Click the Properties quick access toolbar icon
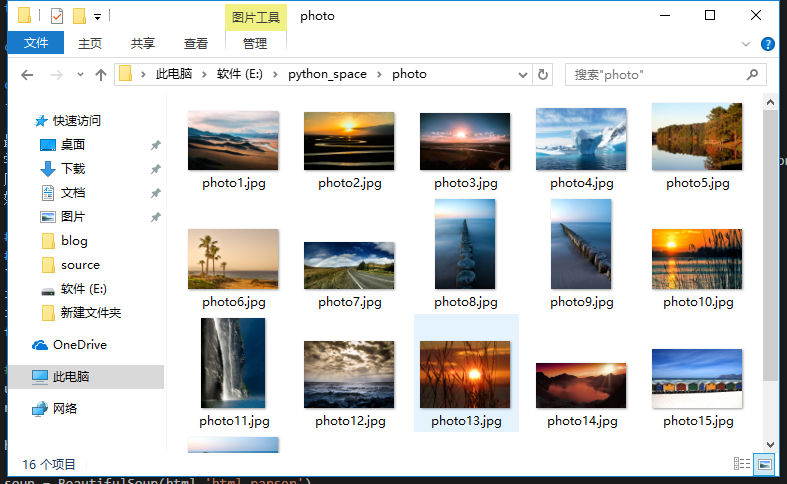Screen dimensions: 787x484 [56, 16]
